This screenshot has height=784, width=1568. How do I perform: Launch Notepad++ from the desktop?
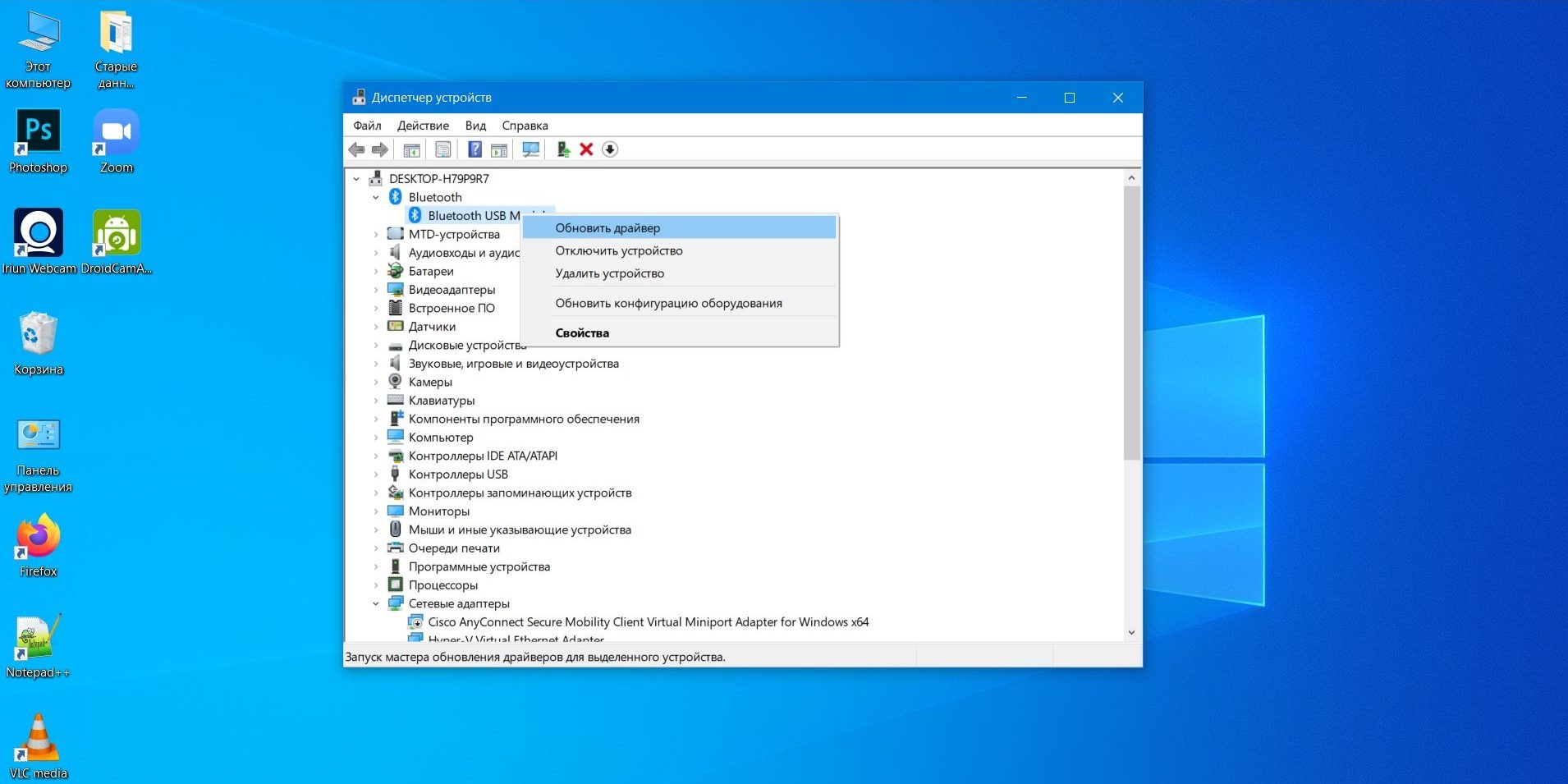point(38,647)
